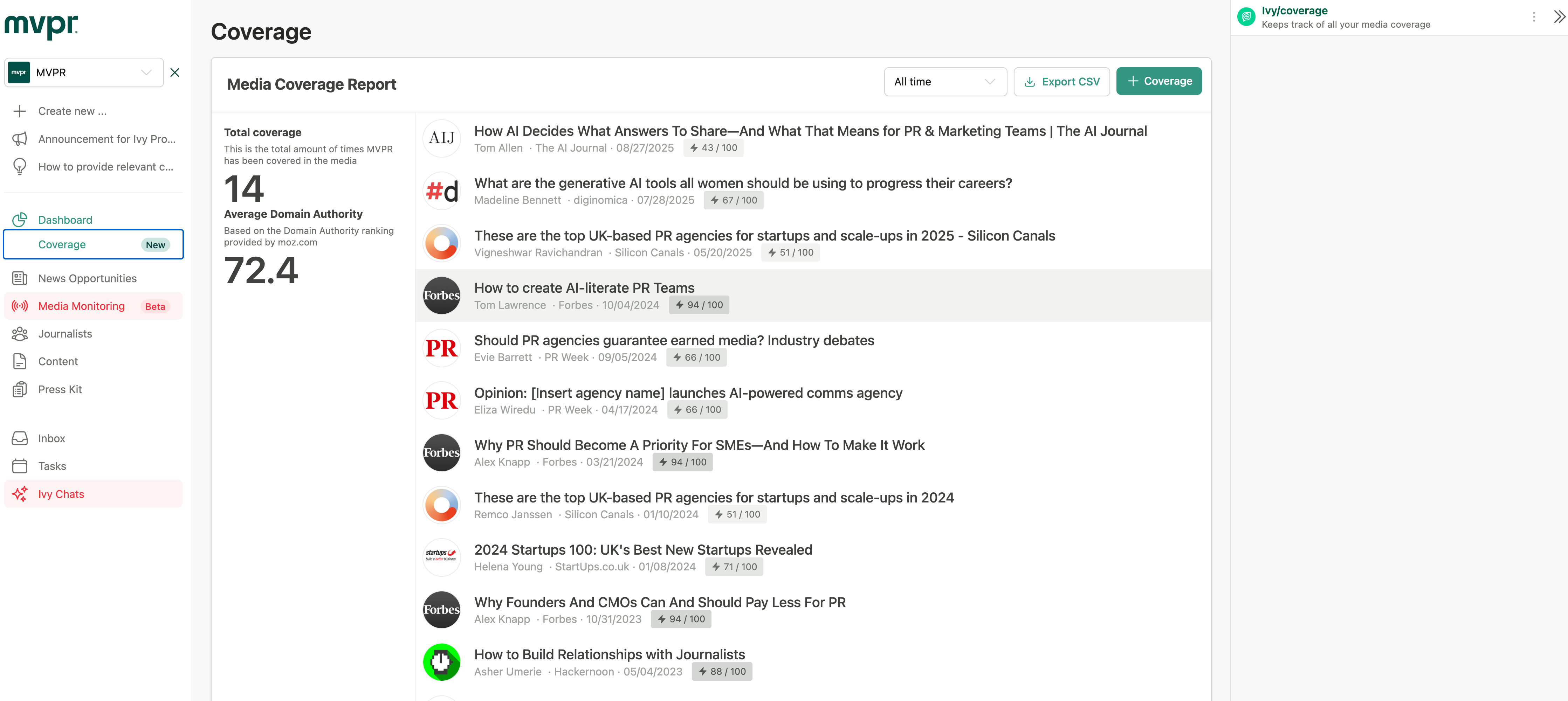Open the Tasks page
Image resolution: width=1568 pixels, height=701 pixels.
(x=52, y=466)
